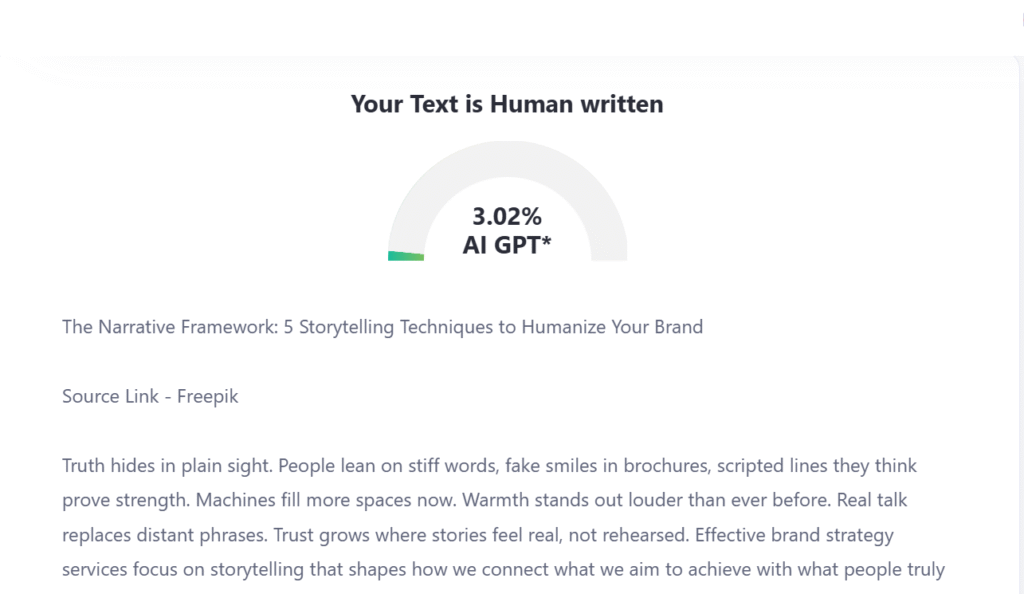The image size is (1024, 594).
Task: Click the word "Freepik"
Action: 208,397
